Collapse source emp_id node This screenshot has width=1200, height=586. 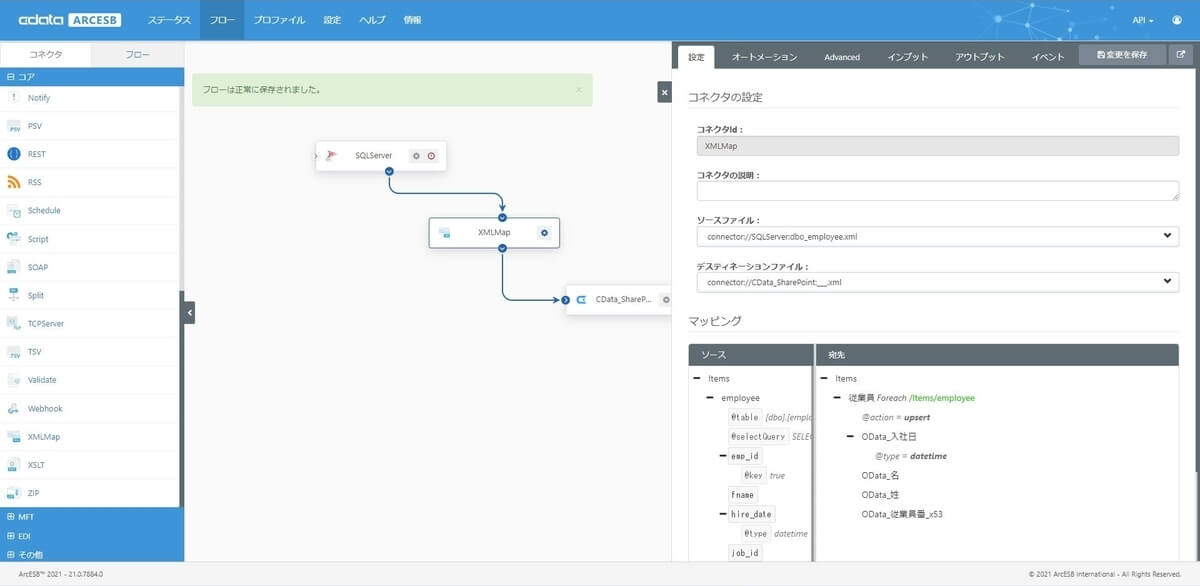pos(722,456)
